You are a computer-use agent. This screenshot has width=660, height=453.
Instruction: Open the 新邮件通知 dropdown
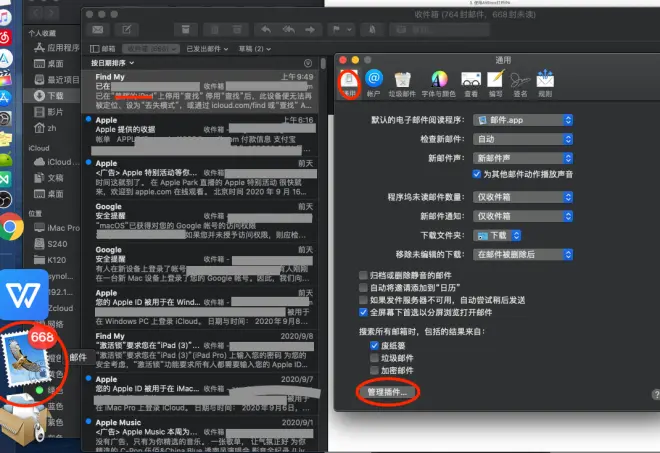pos(523,216)
